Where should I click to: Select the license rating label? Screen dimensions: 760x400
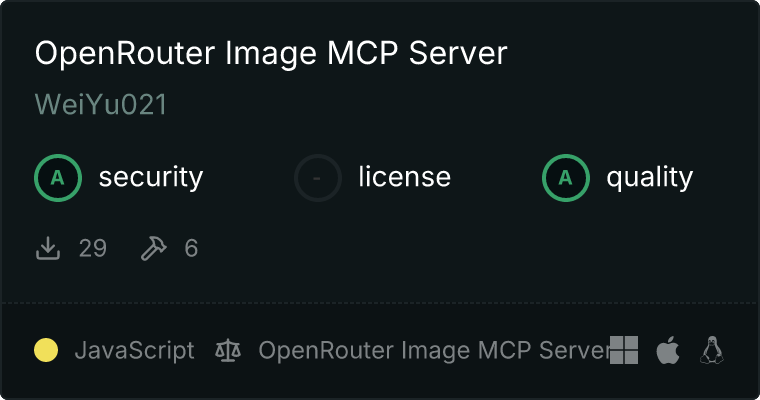click(x=405, y=176)
